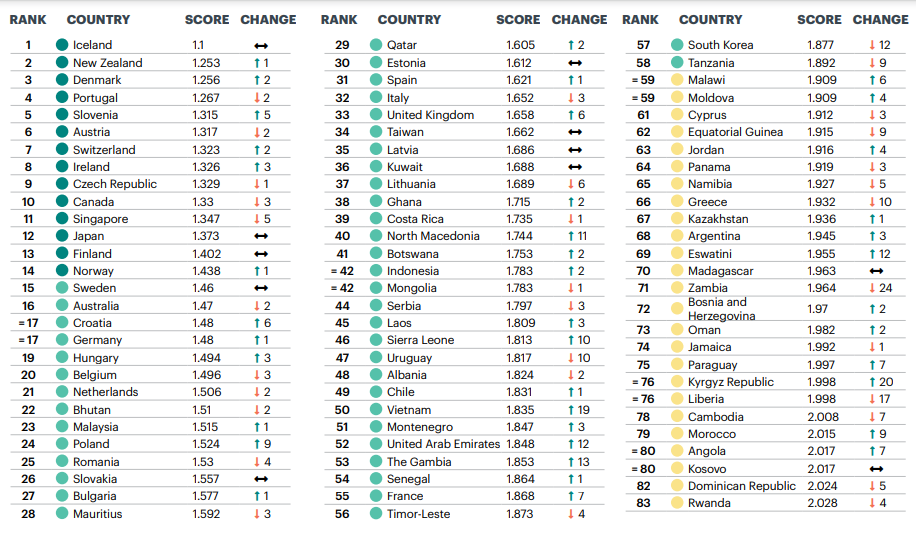Click the first CHANGE column header

[268, 20]
